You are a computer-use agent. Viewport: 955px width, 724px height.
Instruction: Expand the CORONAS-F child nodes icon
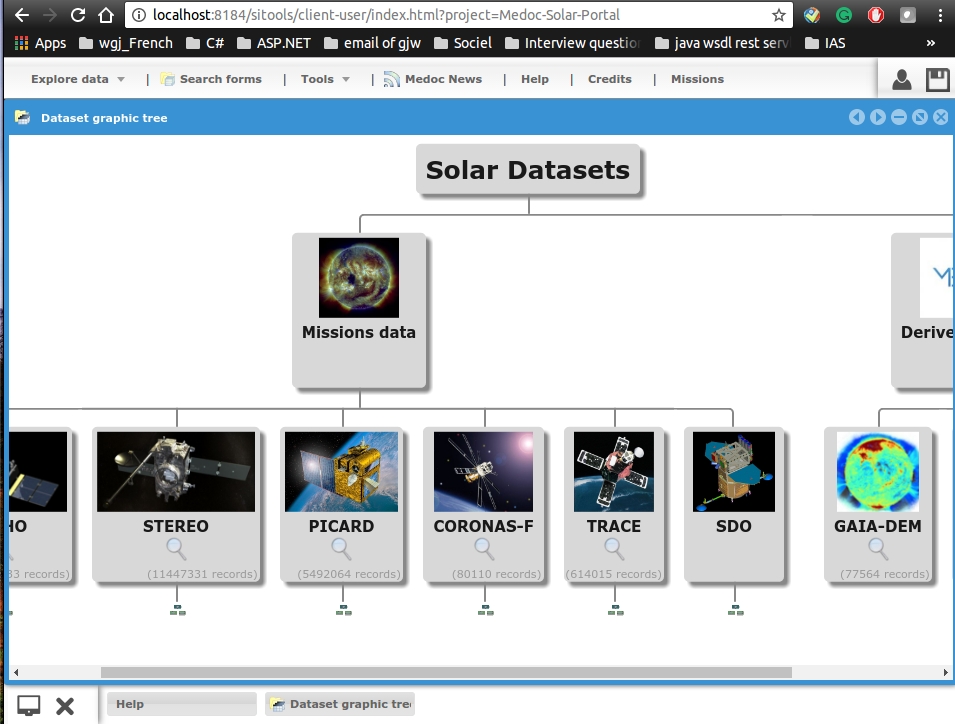(x=485, y=610)
